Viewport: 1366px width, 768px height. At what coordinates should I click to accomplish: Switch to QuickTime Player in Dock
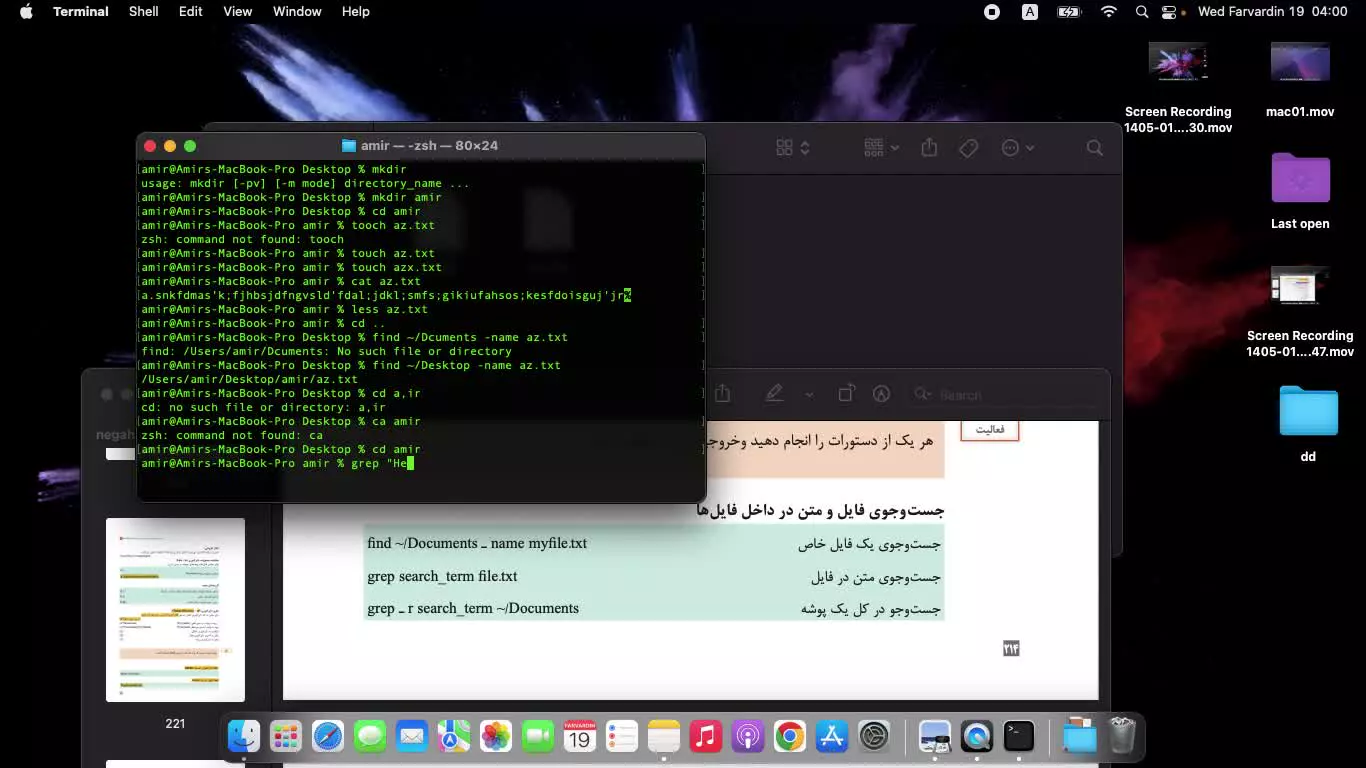(x=977, y=737)
